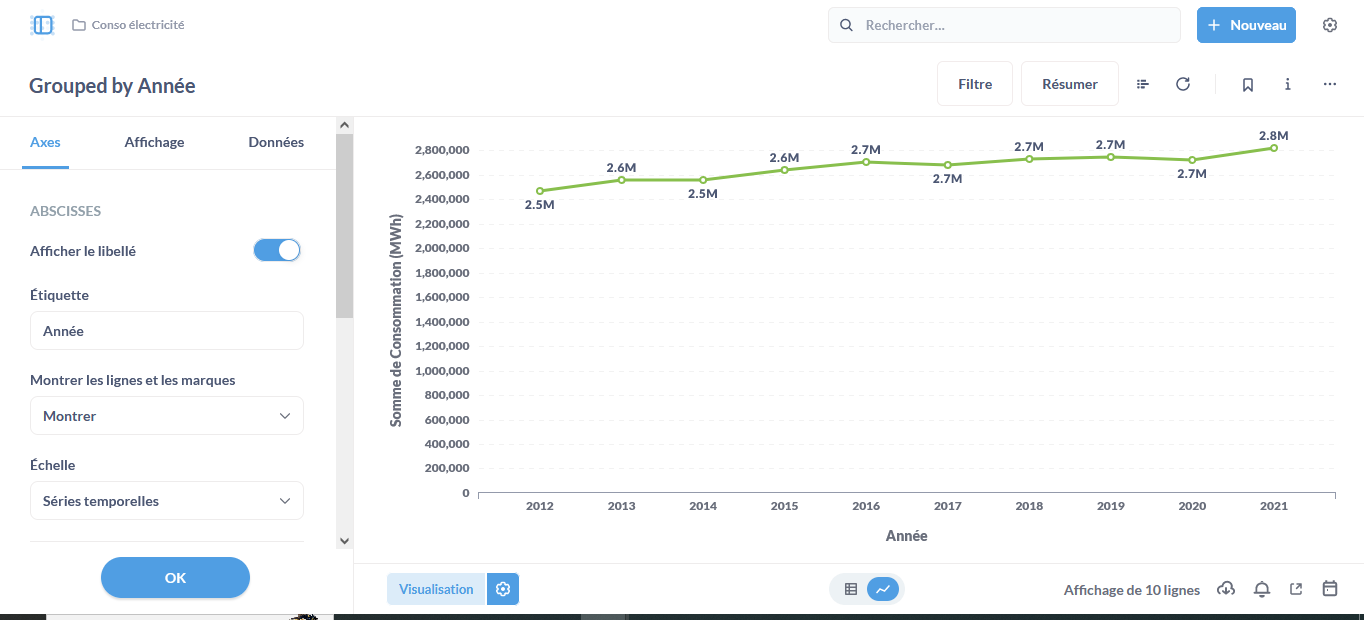Show question info via the i icon
This screenshot has width=1364, height=620.
(1288, 84)
